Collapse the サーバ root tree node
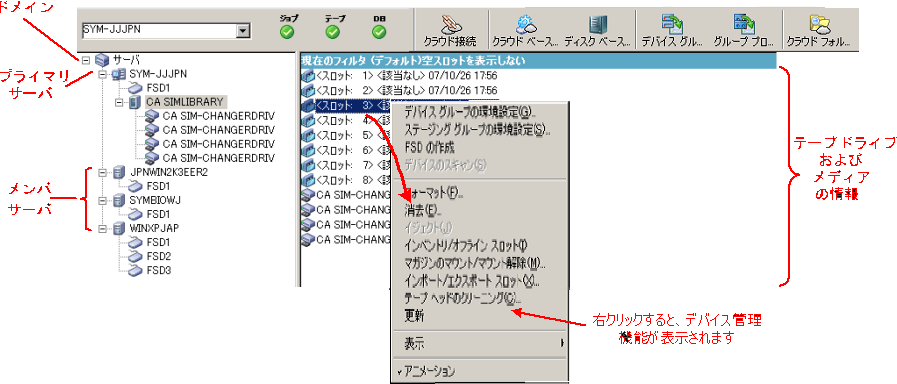Viewport: 897px width, 384px height. point(86,60)
